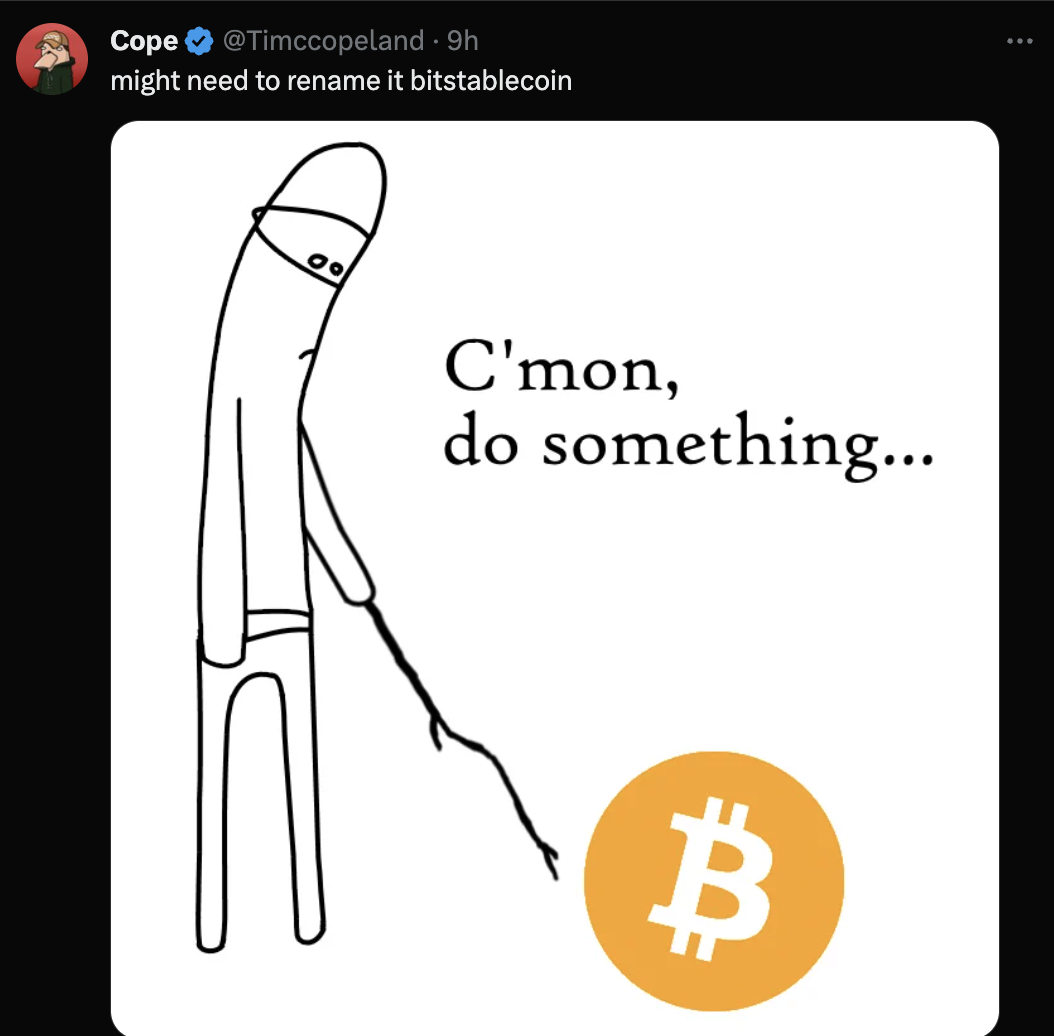The width and height of the screenshot is (1054, 1036).
Task: Click the 'do something...' line of text
Action: pos(686,445)
